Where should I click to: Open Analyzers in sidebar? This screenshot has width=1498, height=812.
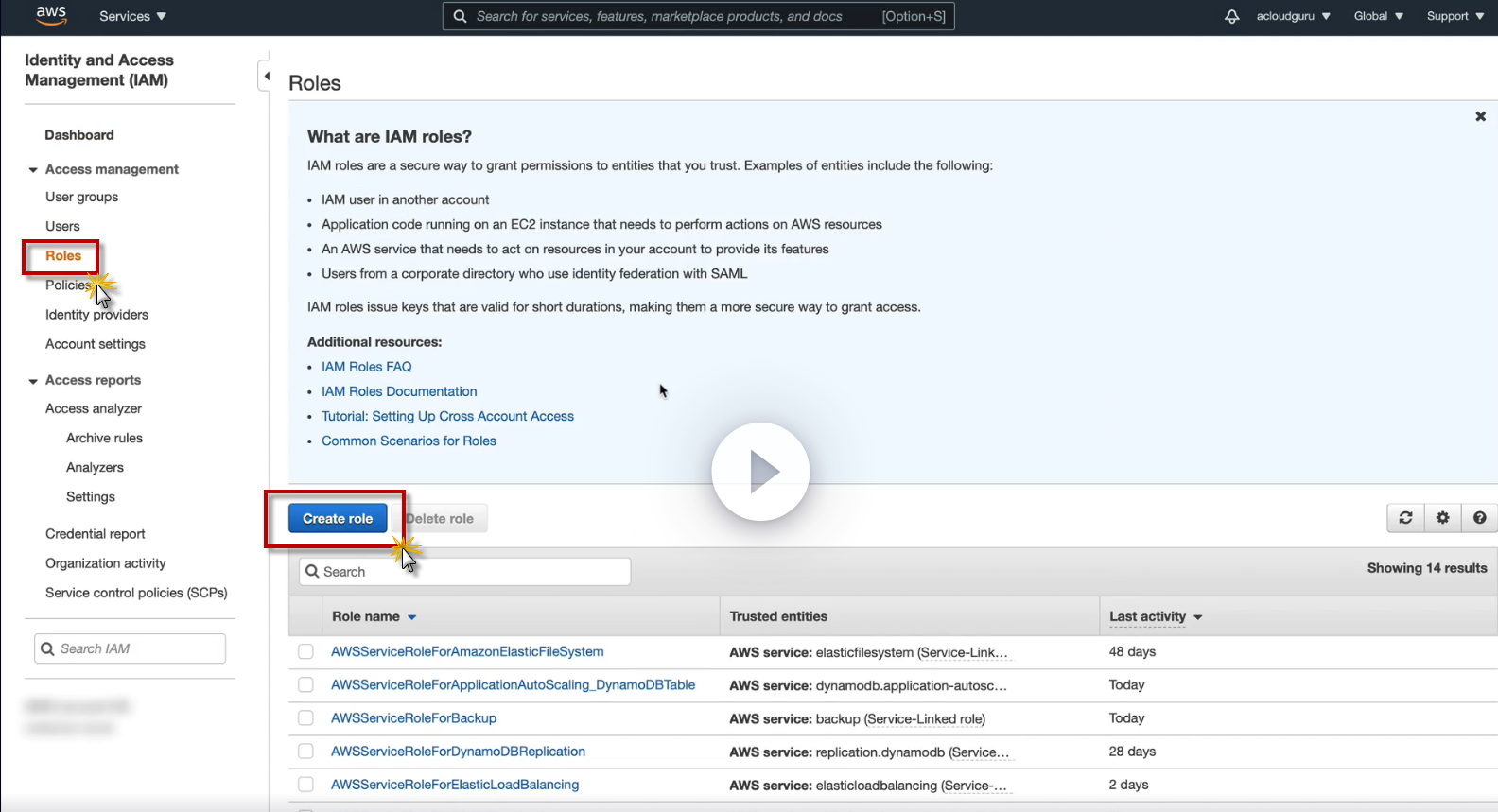click(95, 467)
